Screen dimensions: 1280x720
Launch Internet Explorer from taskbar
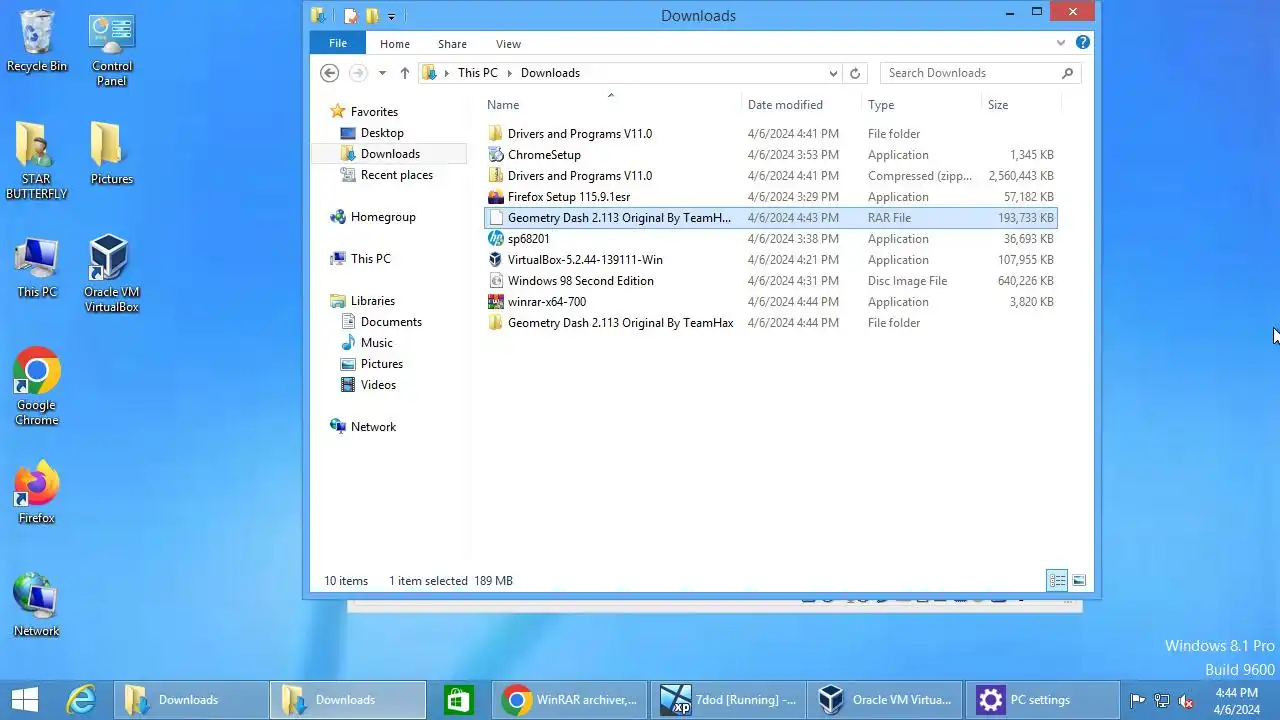(81, 700)
